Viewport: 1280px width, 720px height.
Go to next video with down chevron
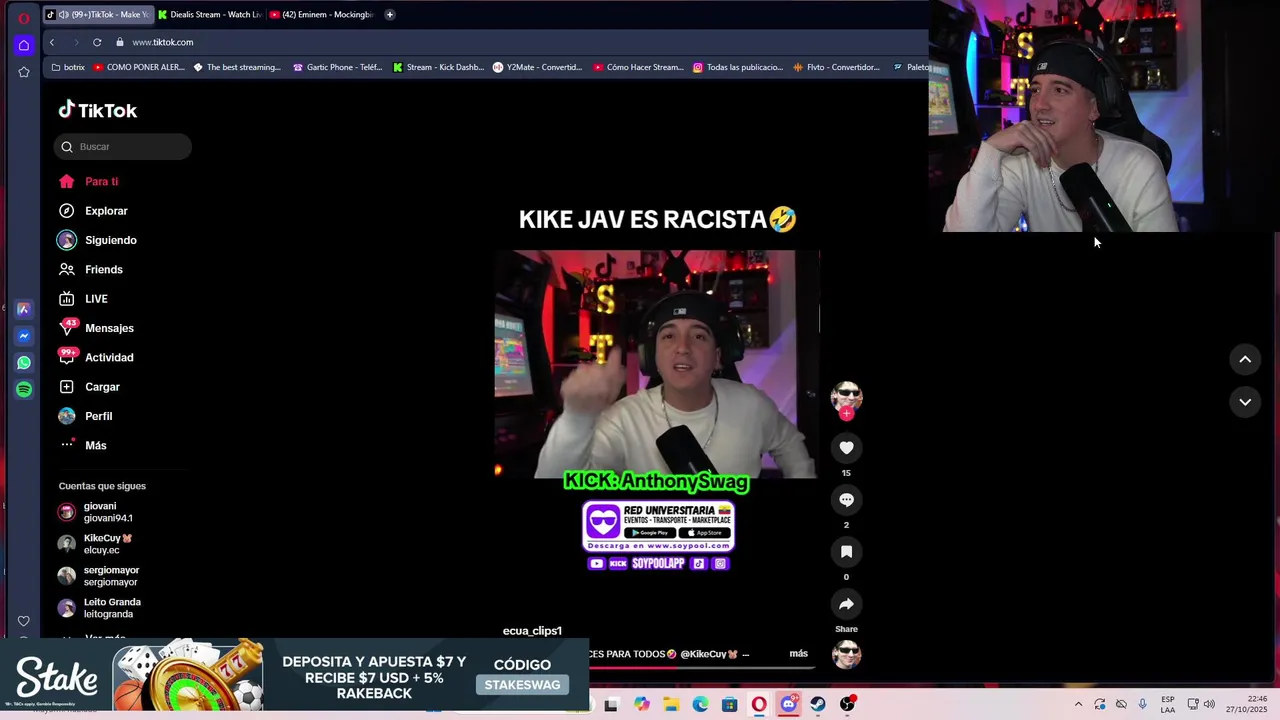coord(1245,402)
